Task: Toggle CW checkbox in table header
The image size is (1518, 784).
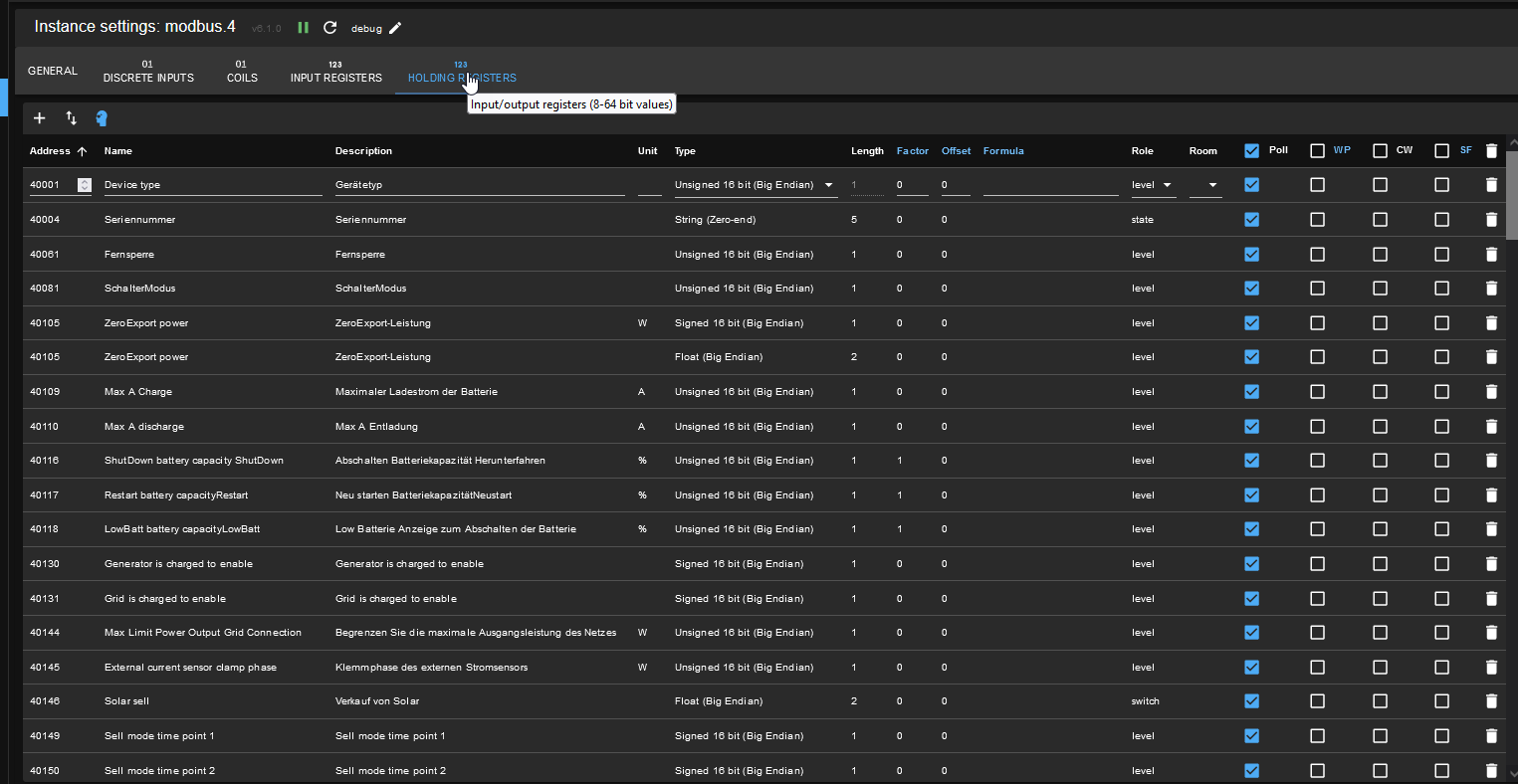Action: (x=1380, y=151)
